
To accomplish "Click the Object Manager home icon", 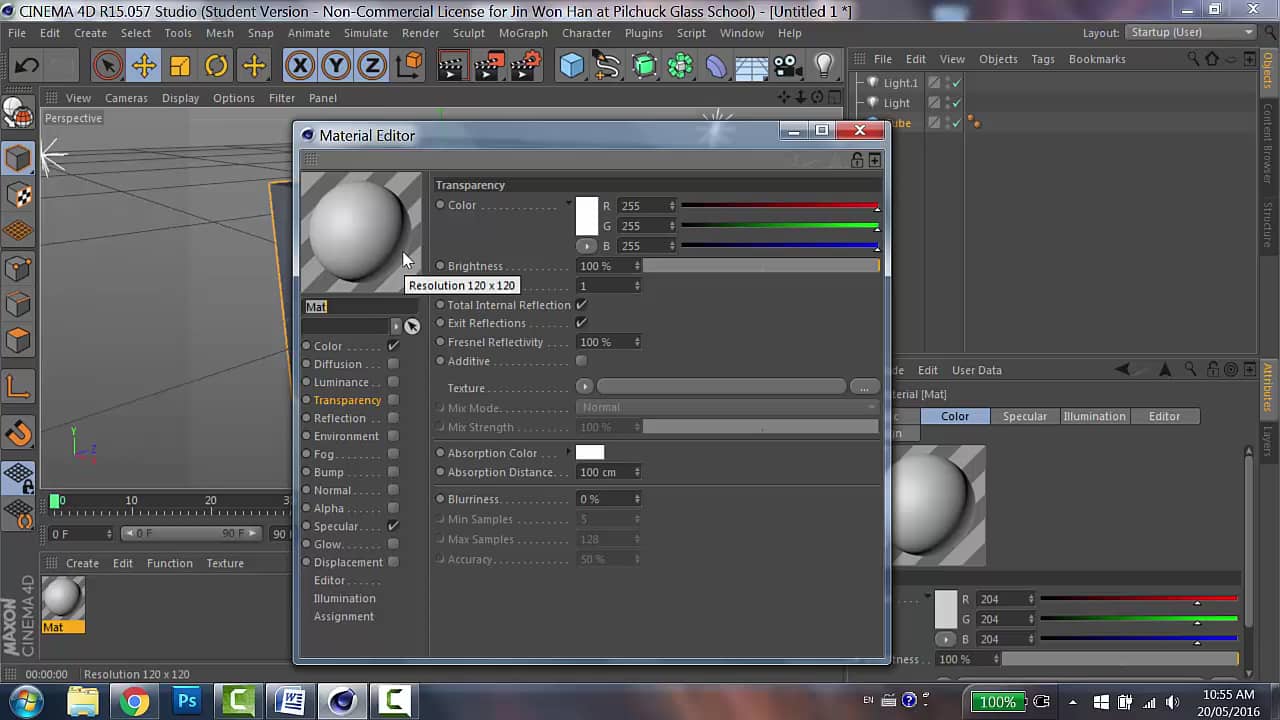I will click(x=1212, y=59).
